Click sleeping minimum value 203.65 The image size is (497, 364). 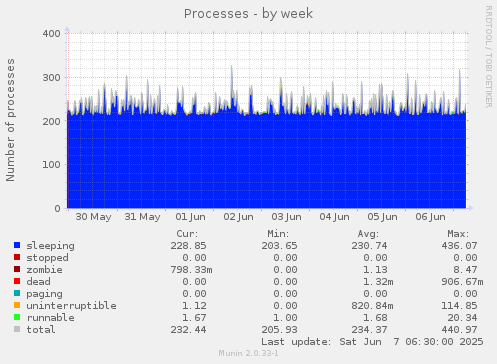[x=279, y=246]
